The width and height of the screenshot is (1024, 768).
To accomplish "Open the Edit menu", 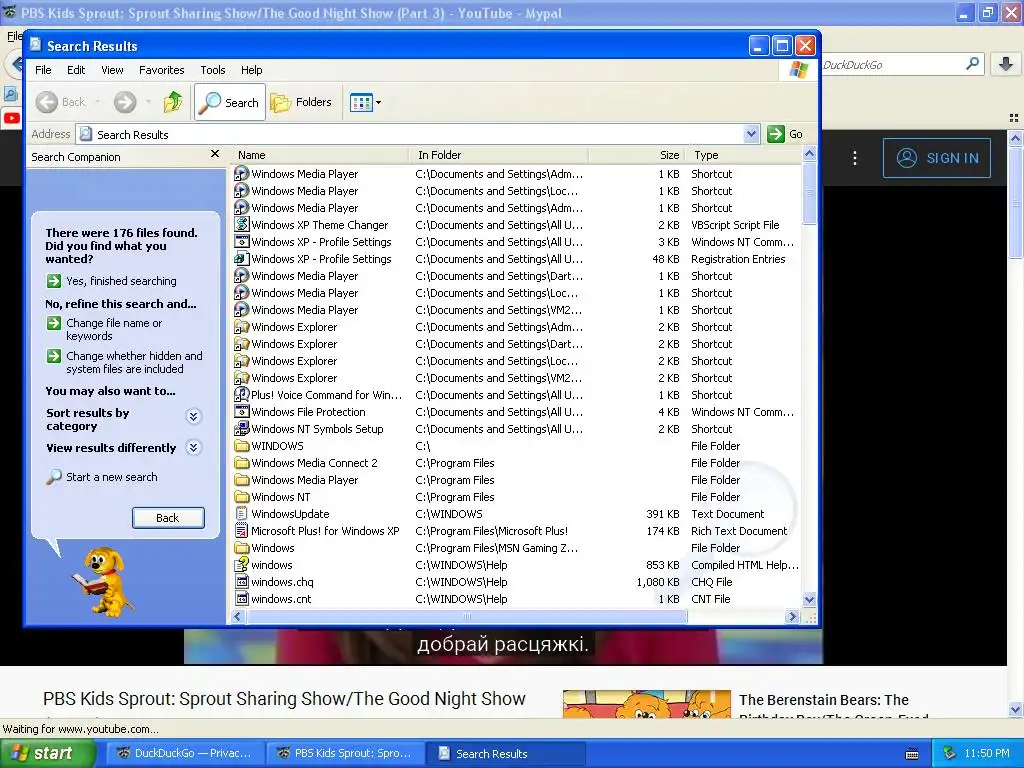I will [x=76, y=70].
